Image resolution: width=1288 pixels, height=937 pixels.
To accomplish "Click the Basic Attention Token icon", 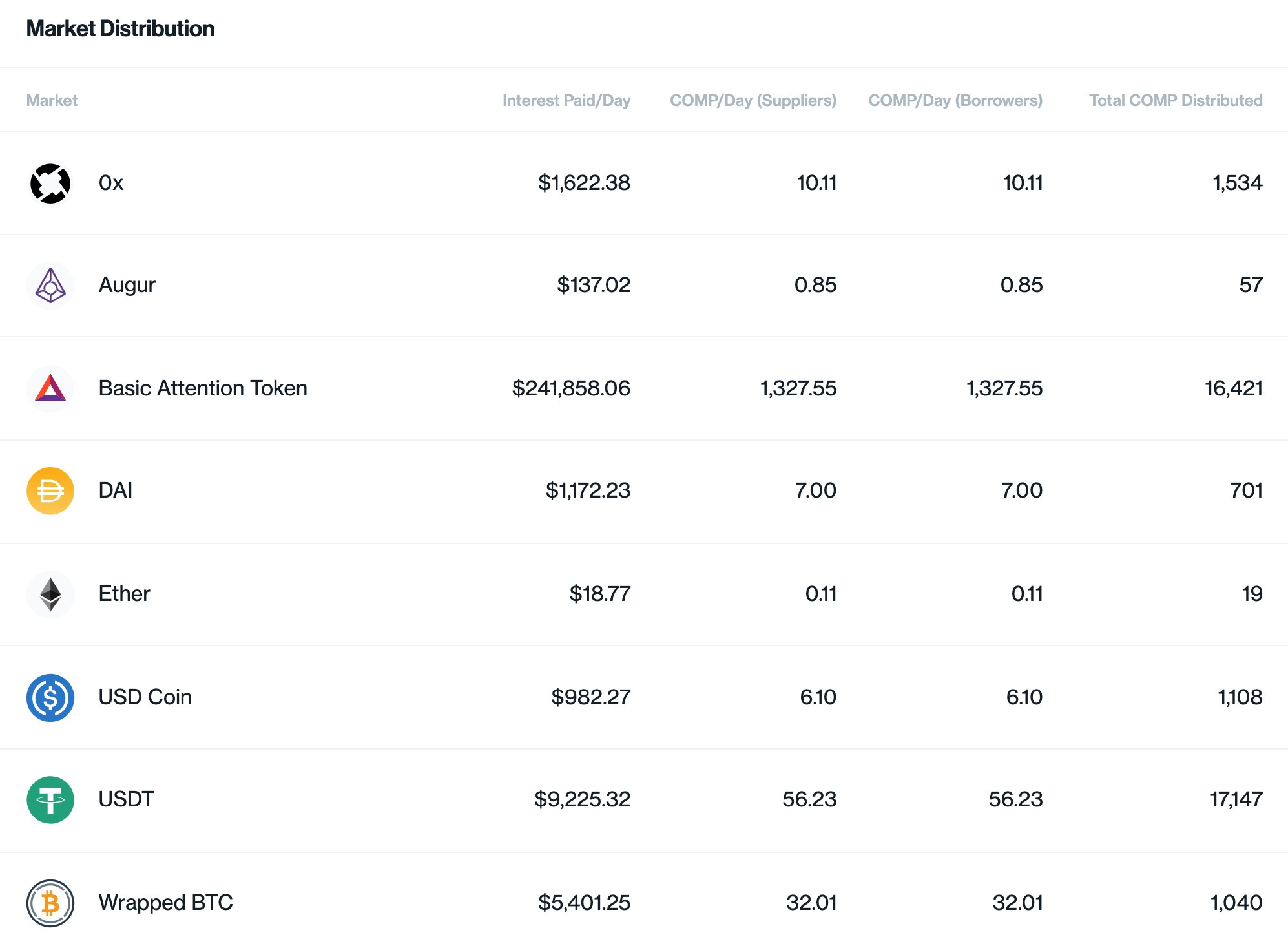I will [x=50, y=388].
